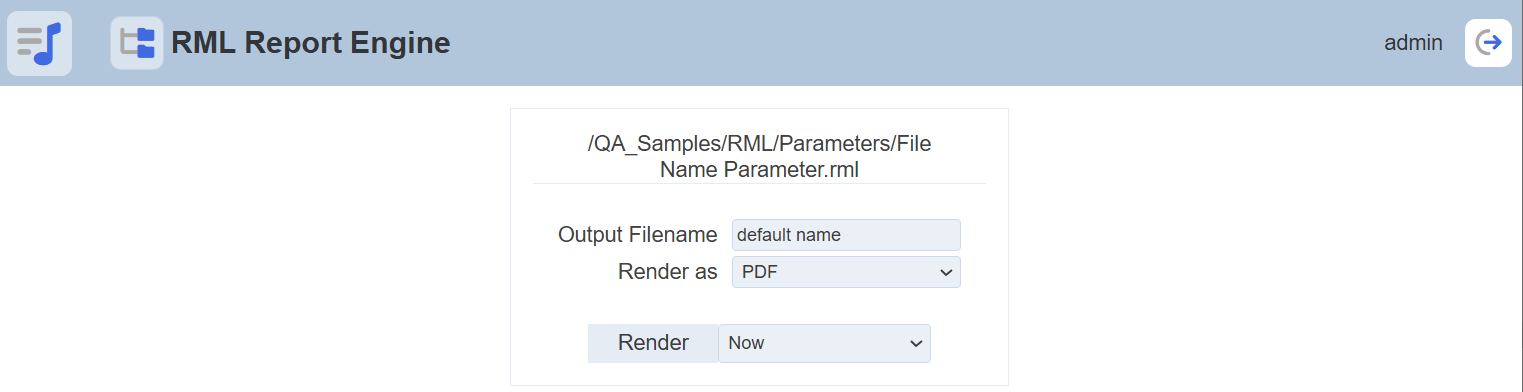1523x392 pixels.
Task: Open the Now scheduling dropdown
Action: coord(824,343)
